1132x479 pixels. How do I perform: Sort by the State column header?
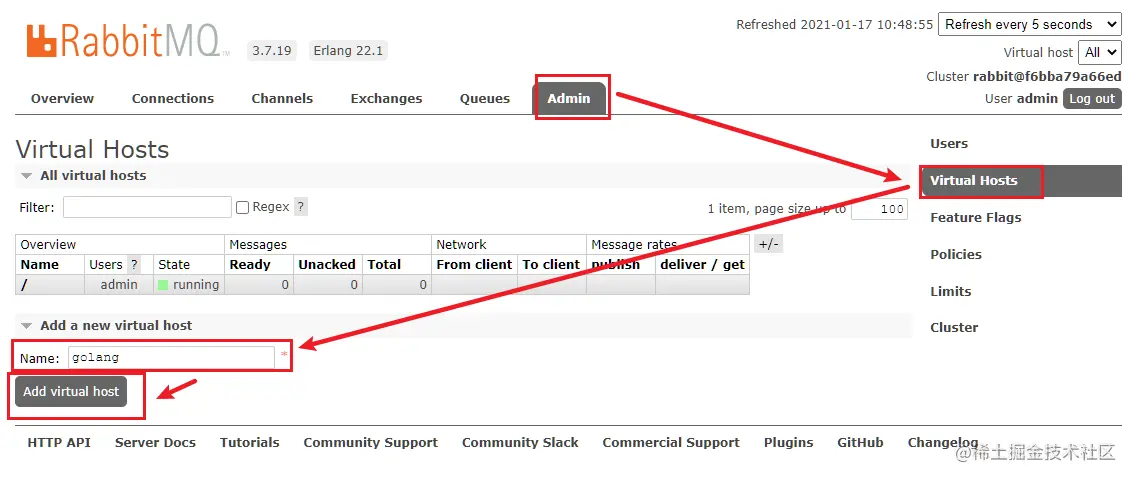pyautogui.click(x=174, y=264)
